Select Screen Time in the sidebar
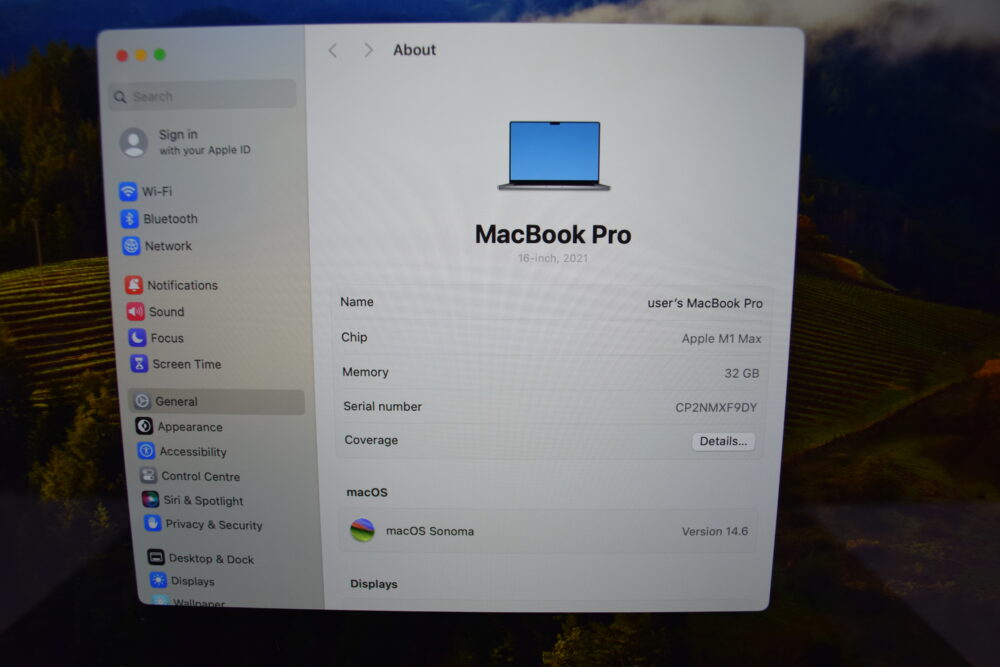This screenshot has height=667, width=1000. (216, 363)
